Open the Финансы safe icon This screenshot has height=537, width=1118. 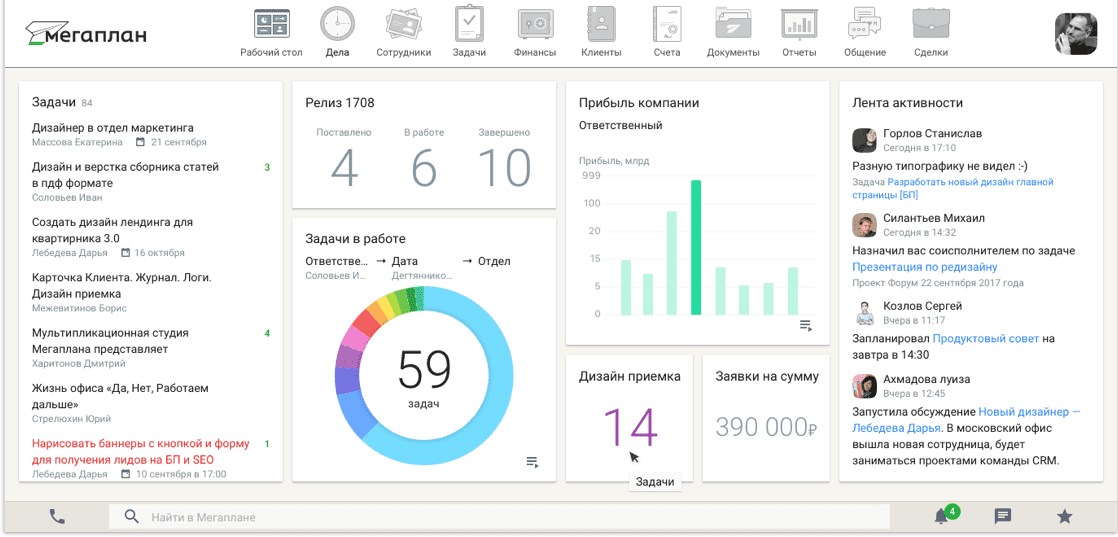[x=535, y=25]
